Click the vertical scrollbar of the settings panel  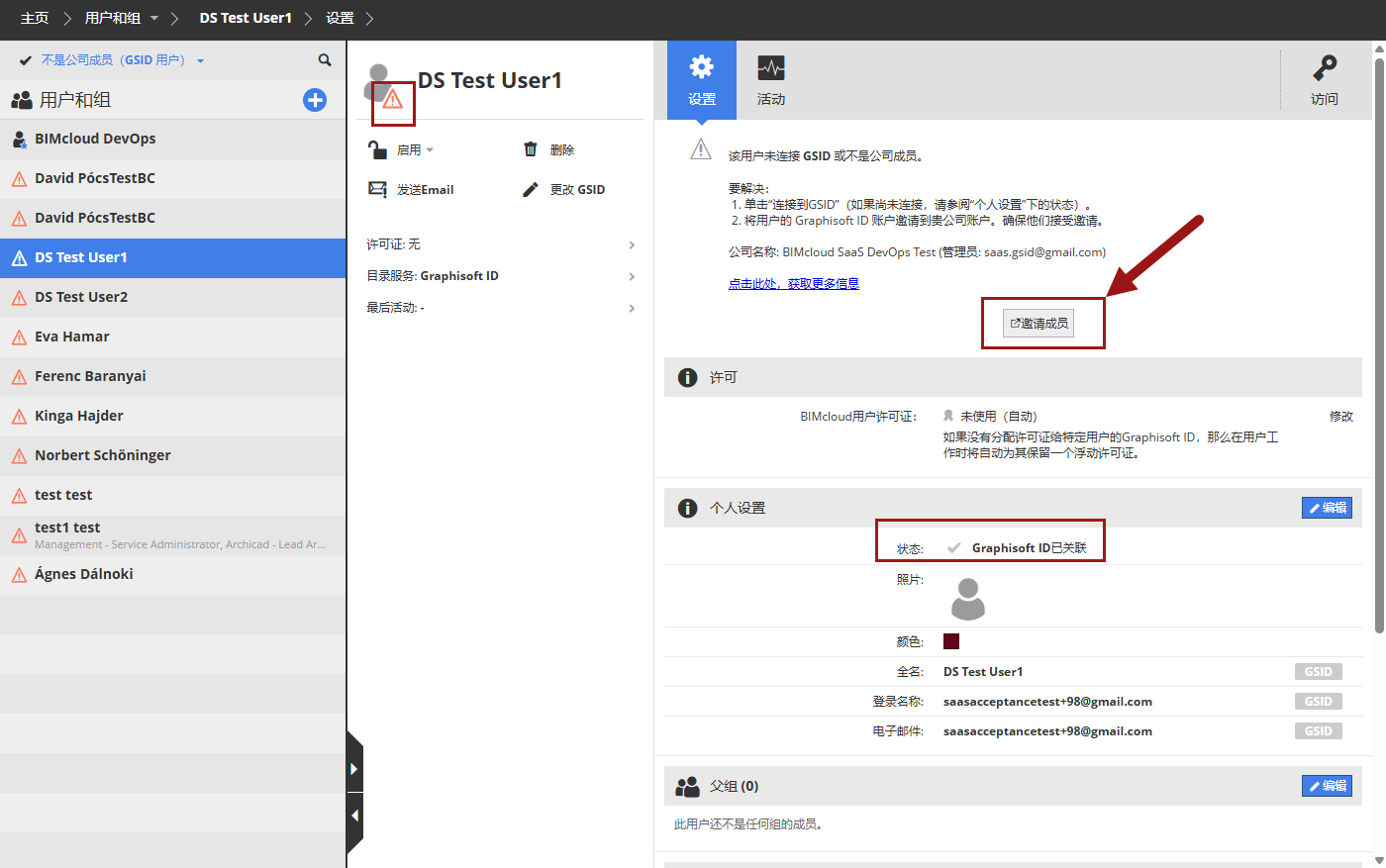(x=1379, y=344)
